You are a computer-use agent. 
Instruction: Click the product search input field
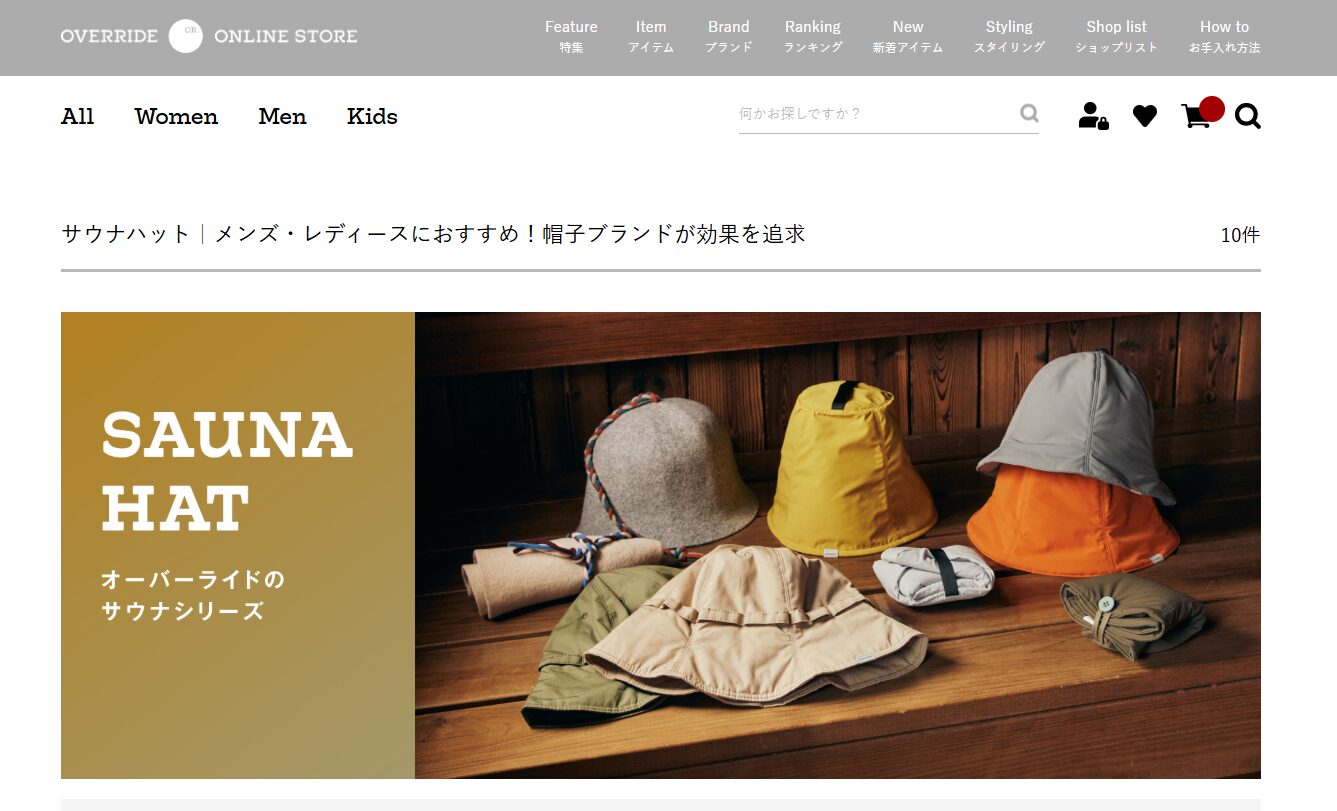pos(877,113)
